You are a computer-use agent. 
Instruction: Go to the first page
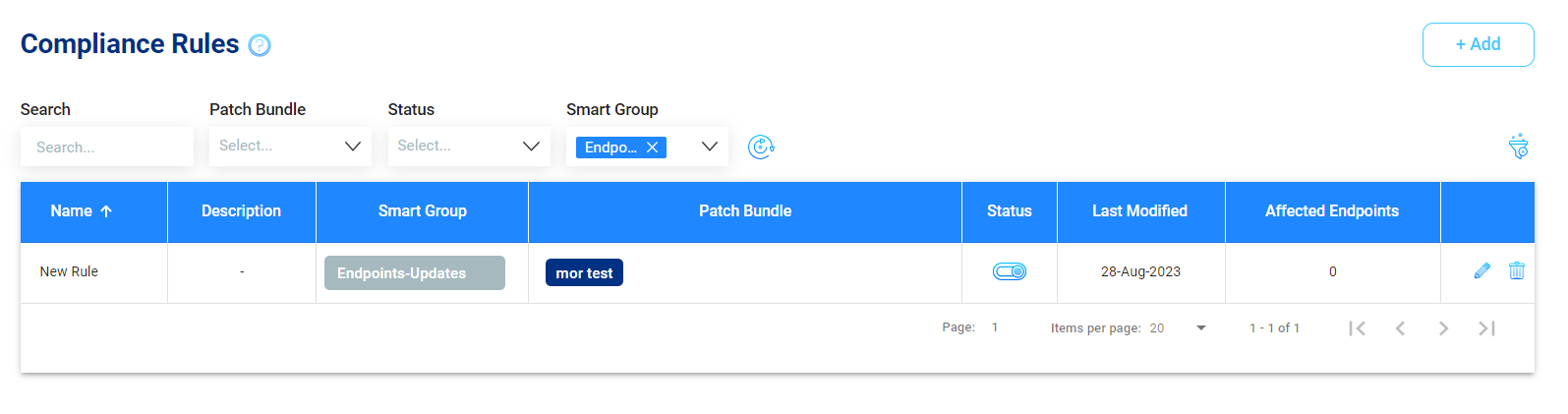[x=1358, y=328]
